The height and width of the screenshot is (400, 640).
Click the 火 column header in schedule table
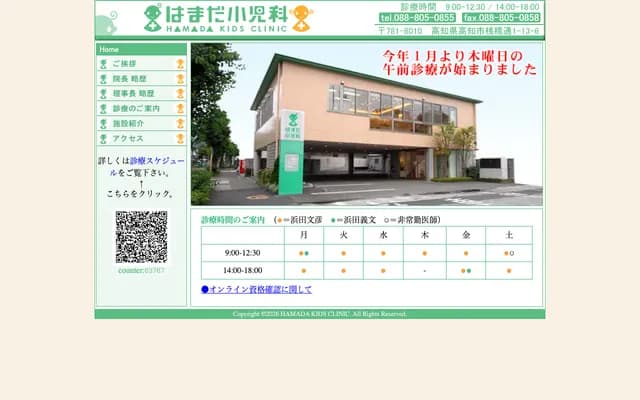343,235
